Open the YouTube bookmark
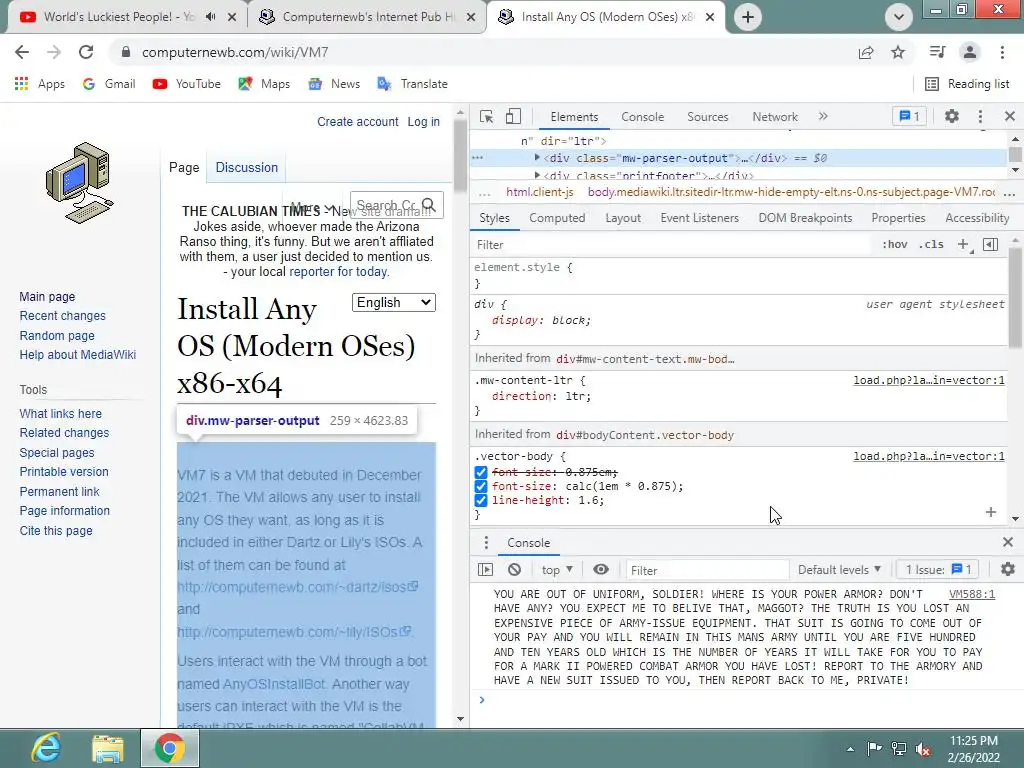 point(187,84)
